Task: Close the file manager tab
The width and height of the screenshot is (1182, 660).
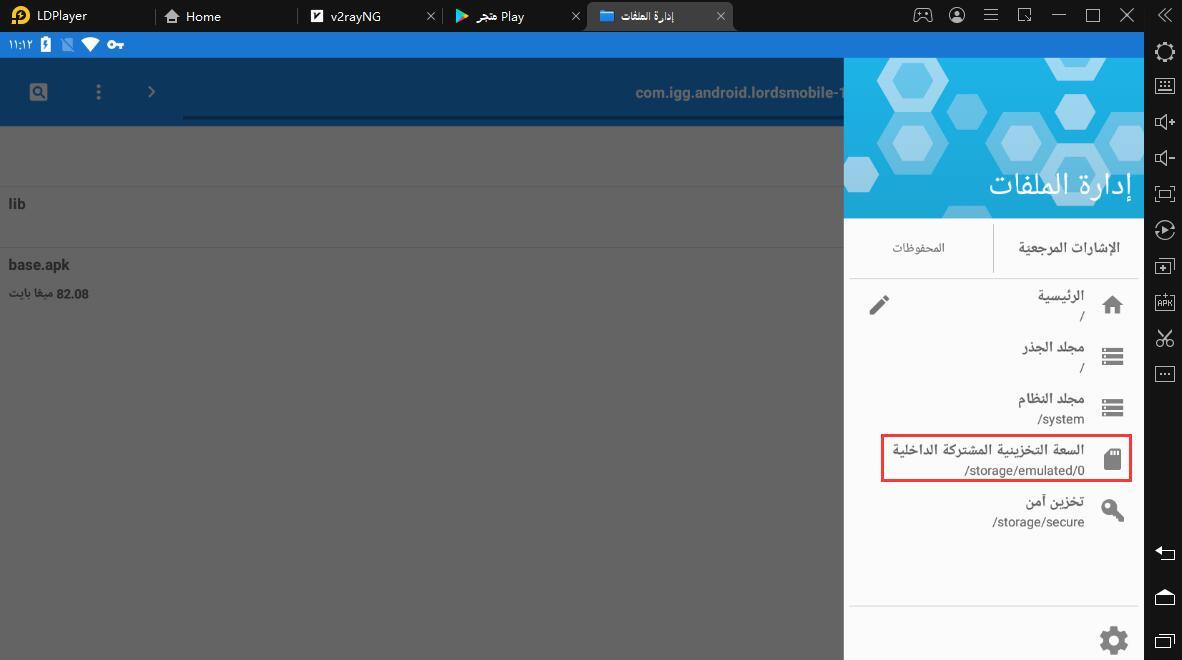Action: pos(721,16)
